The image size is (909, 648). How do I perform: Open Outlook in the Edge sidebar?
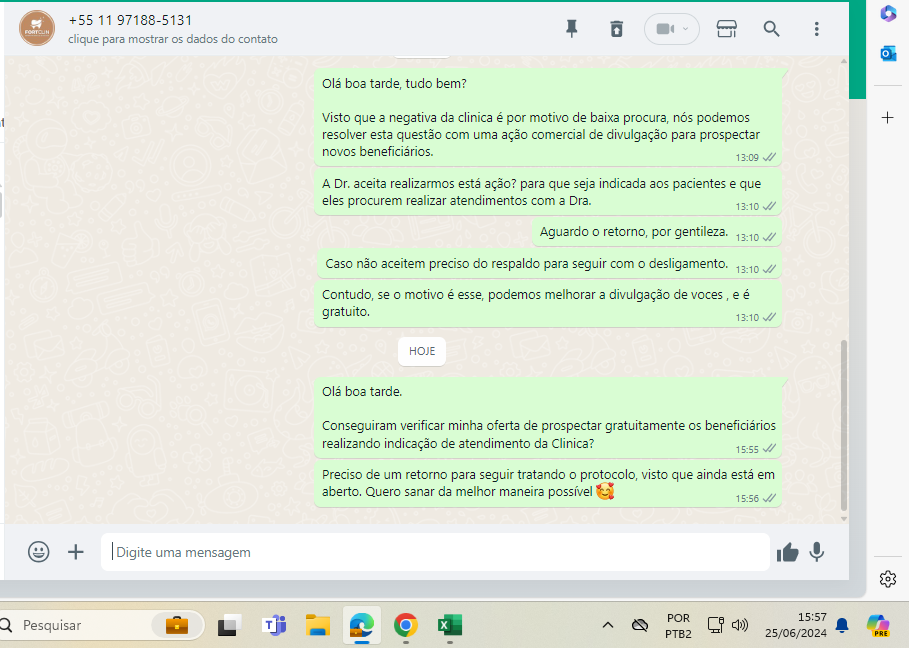(x=888, y=54)
